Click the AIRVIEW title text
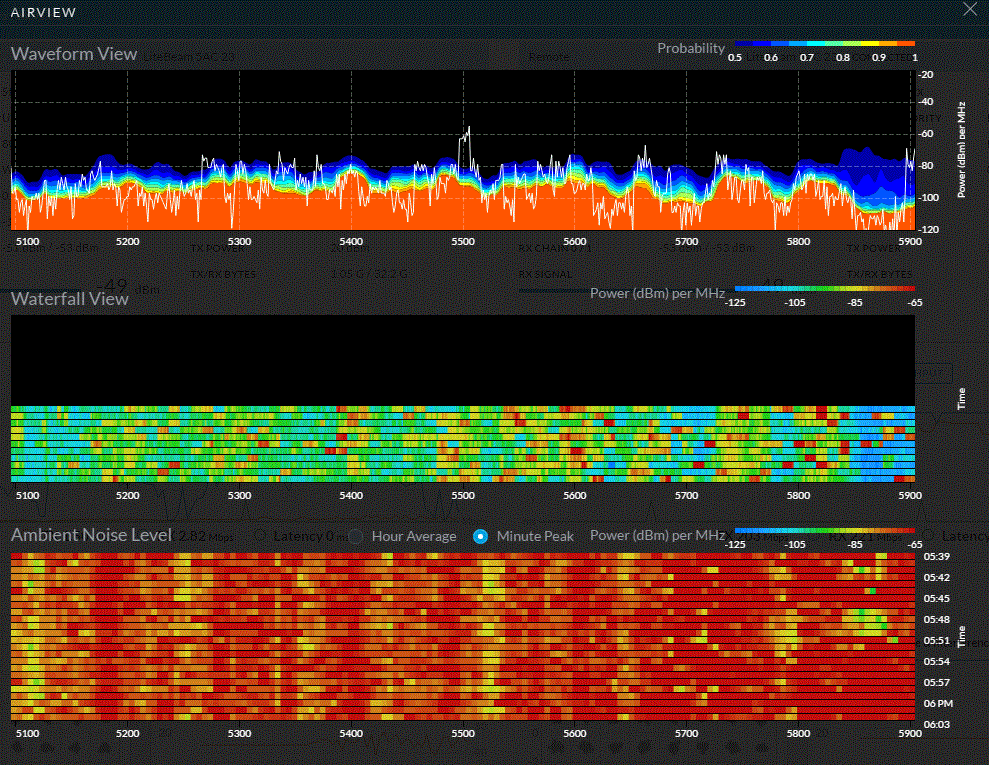 (43, 10)
